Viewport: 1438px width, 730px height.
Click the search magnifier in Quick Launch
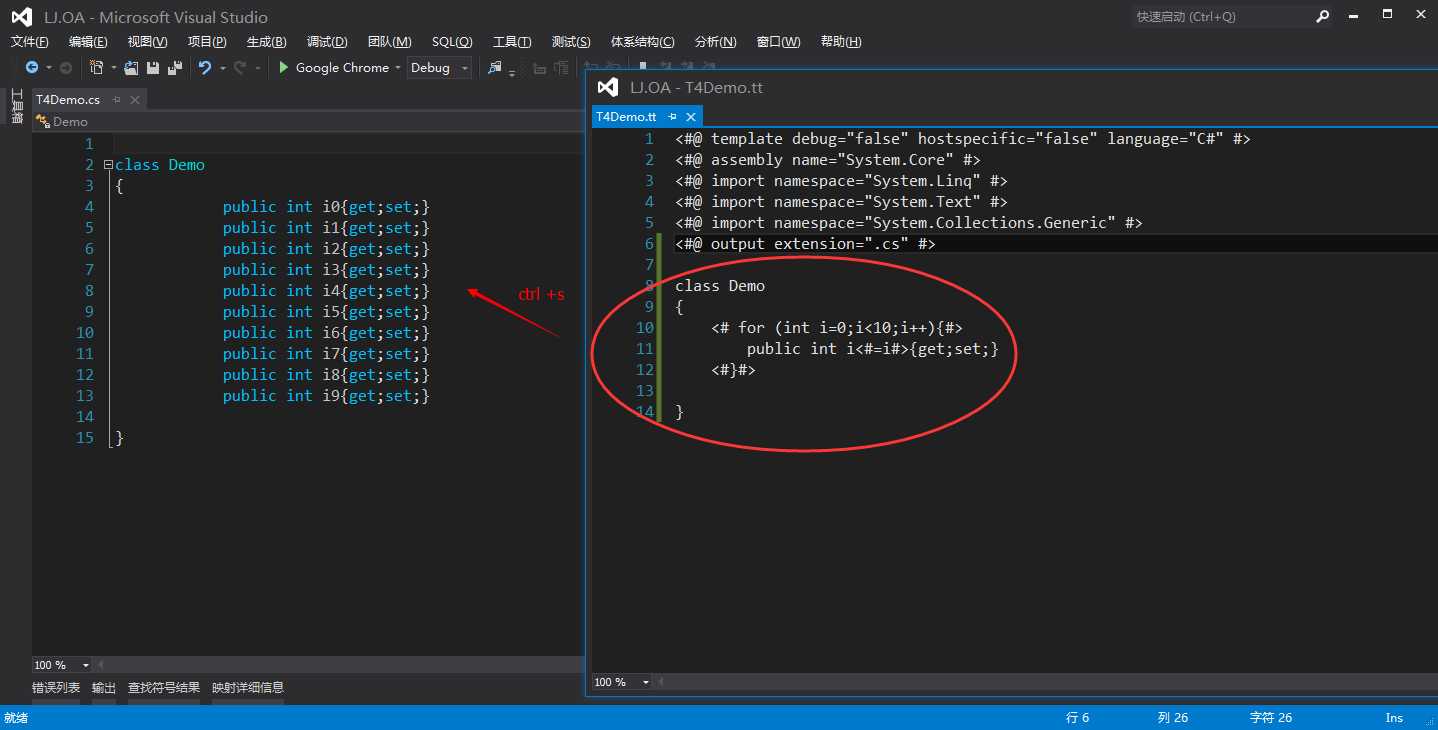click(x=1322, y=16)
